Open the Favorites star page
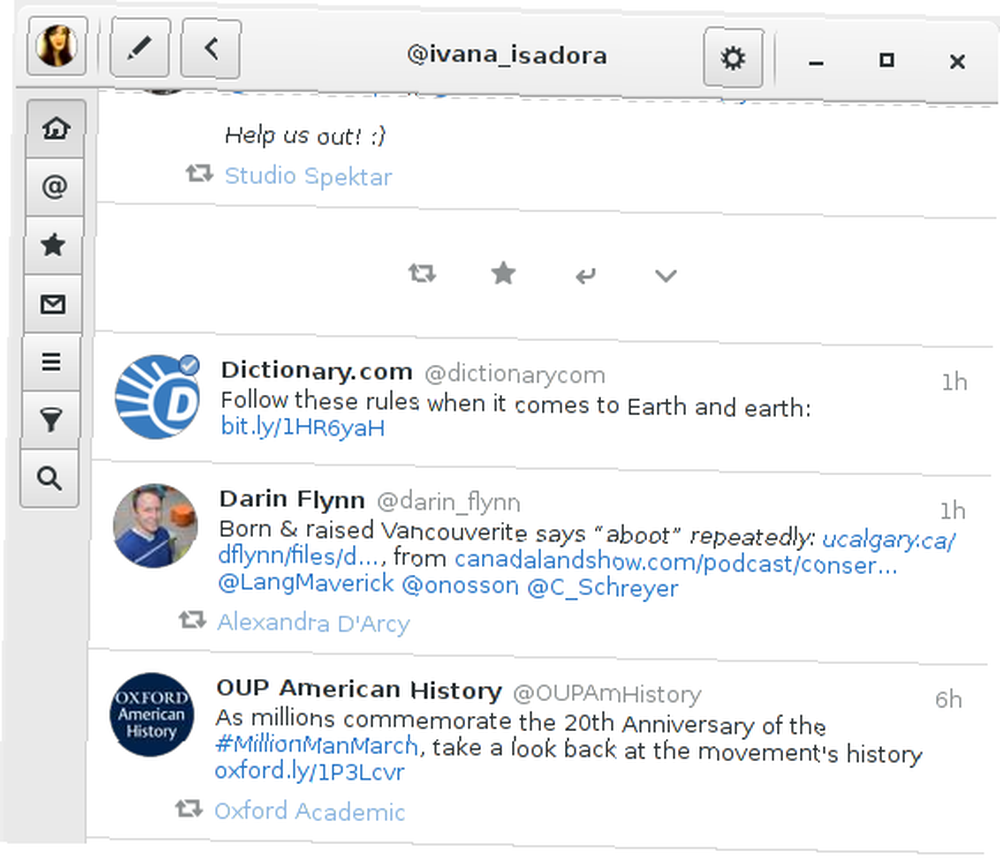 pos(53,245)
